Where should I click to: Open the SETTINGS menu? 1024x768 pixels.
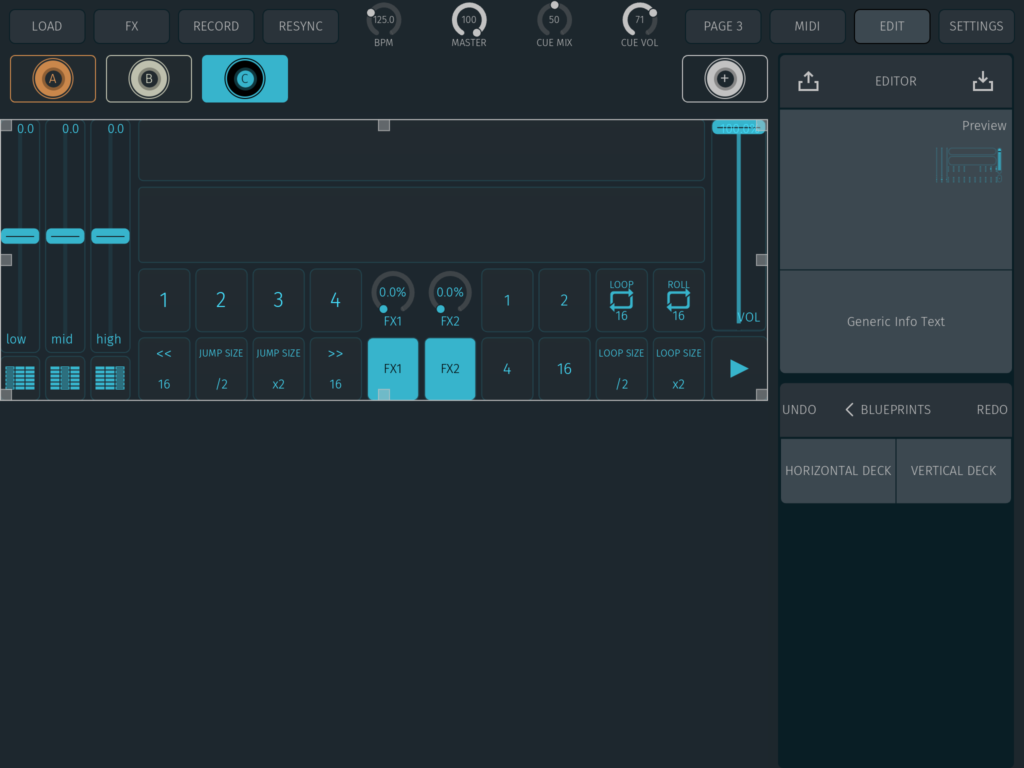click(x=976, y=26)
